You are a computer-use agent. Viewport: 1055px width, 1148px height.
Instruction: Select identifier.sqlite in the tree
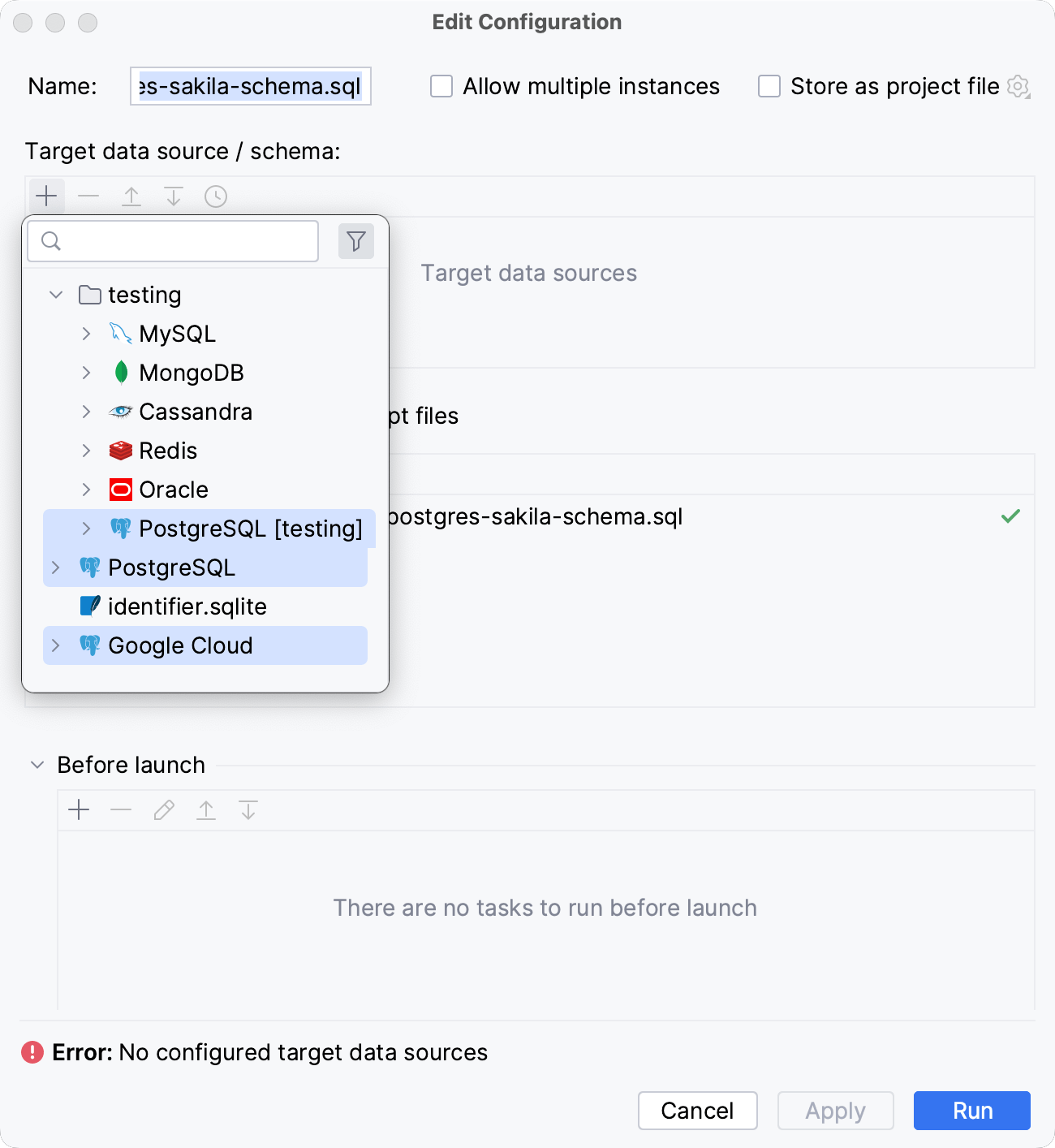coord(187,606)
